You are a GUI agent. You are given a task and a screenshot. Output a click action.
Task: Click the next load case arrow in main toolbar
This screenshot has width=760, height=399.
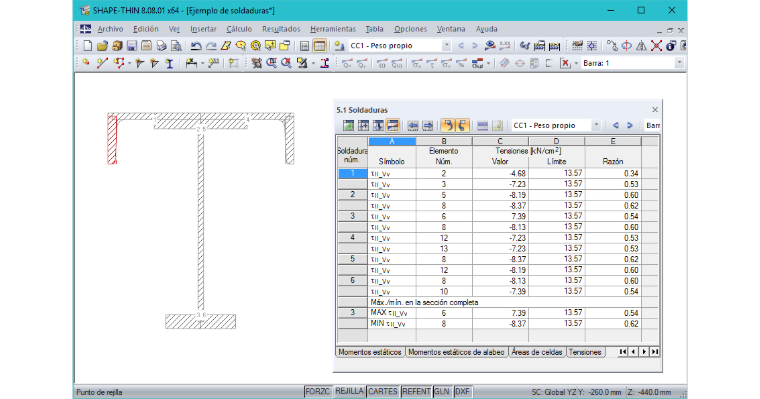point(475,46)
